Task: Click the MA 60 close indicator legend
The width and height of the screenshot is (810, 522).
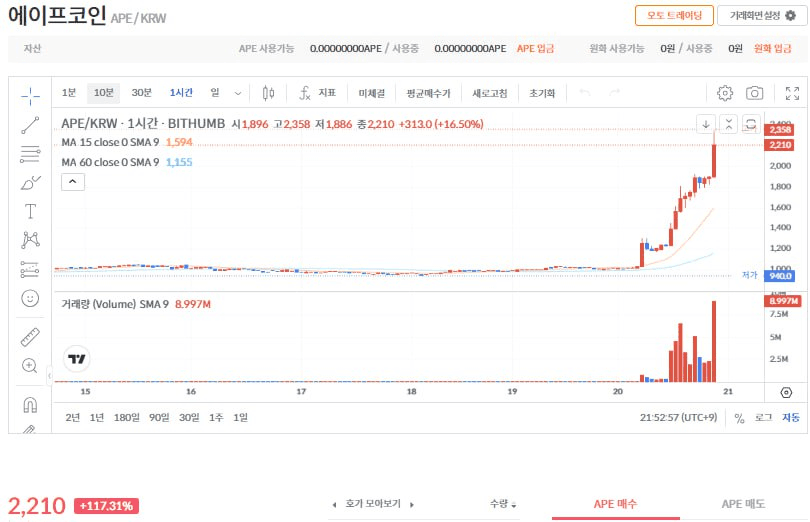Action: [x=127, y=162]
